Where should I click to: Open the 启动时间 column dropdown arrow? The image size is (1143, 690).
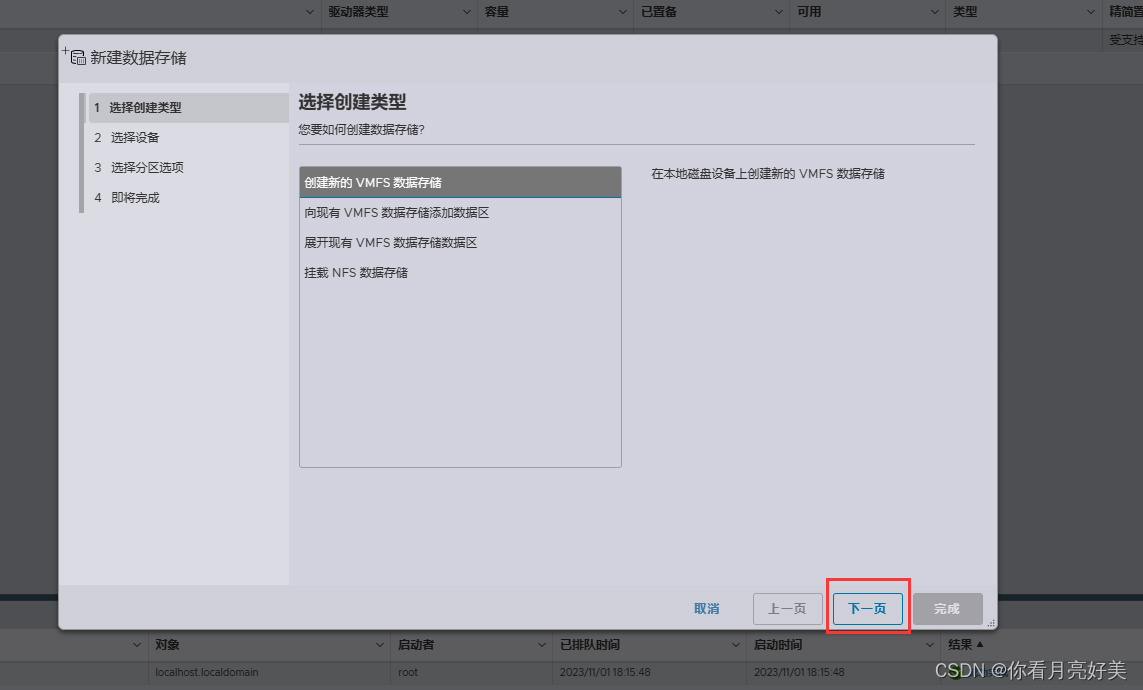point(929,645)
